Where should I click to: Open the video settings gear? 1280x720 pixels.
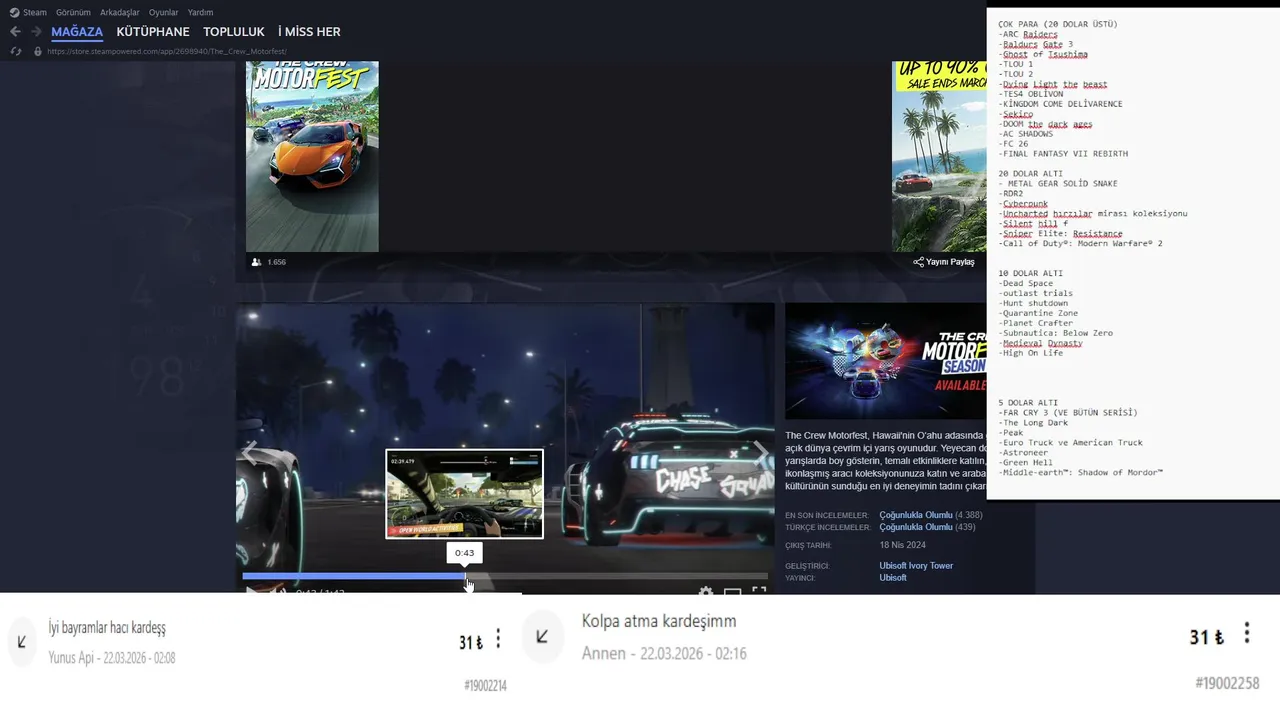706,591
